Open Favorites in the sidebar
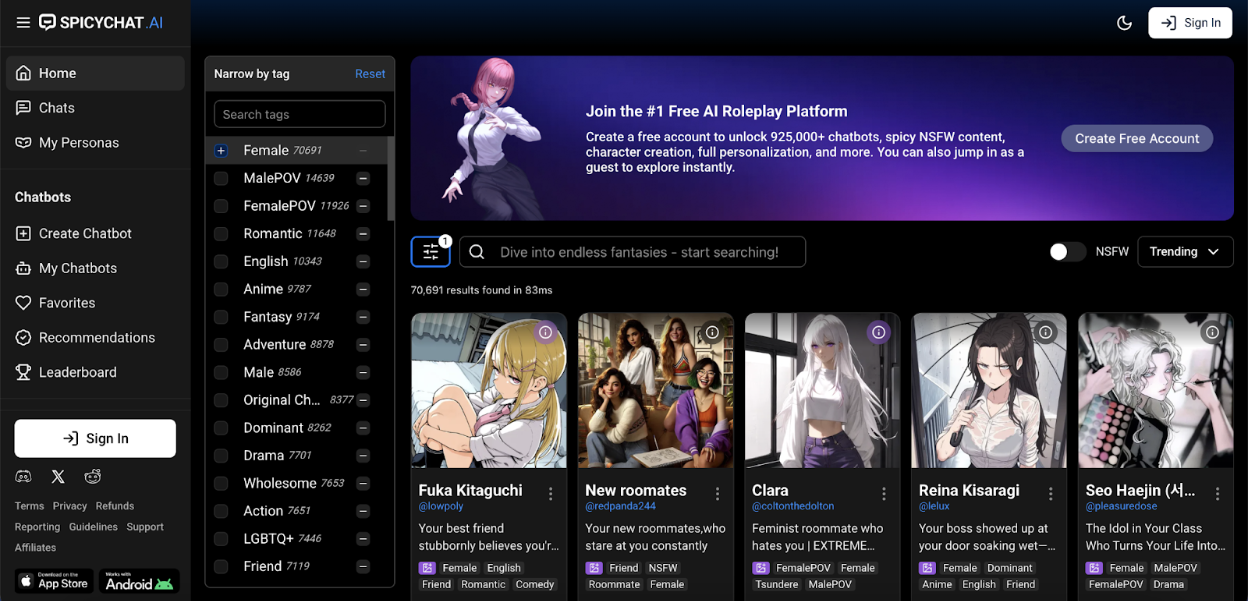Screen dimensions: 1248x602 [x=95, y=303]
